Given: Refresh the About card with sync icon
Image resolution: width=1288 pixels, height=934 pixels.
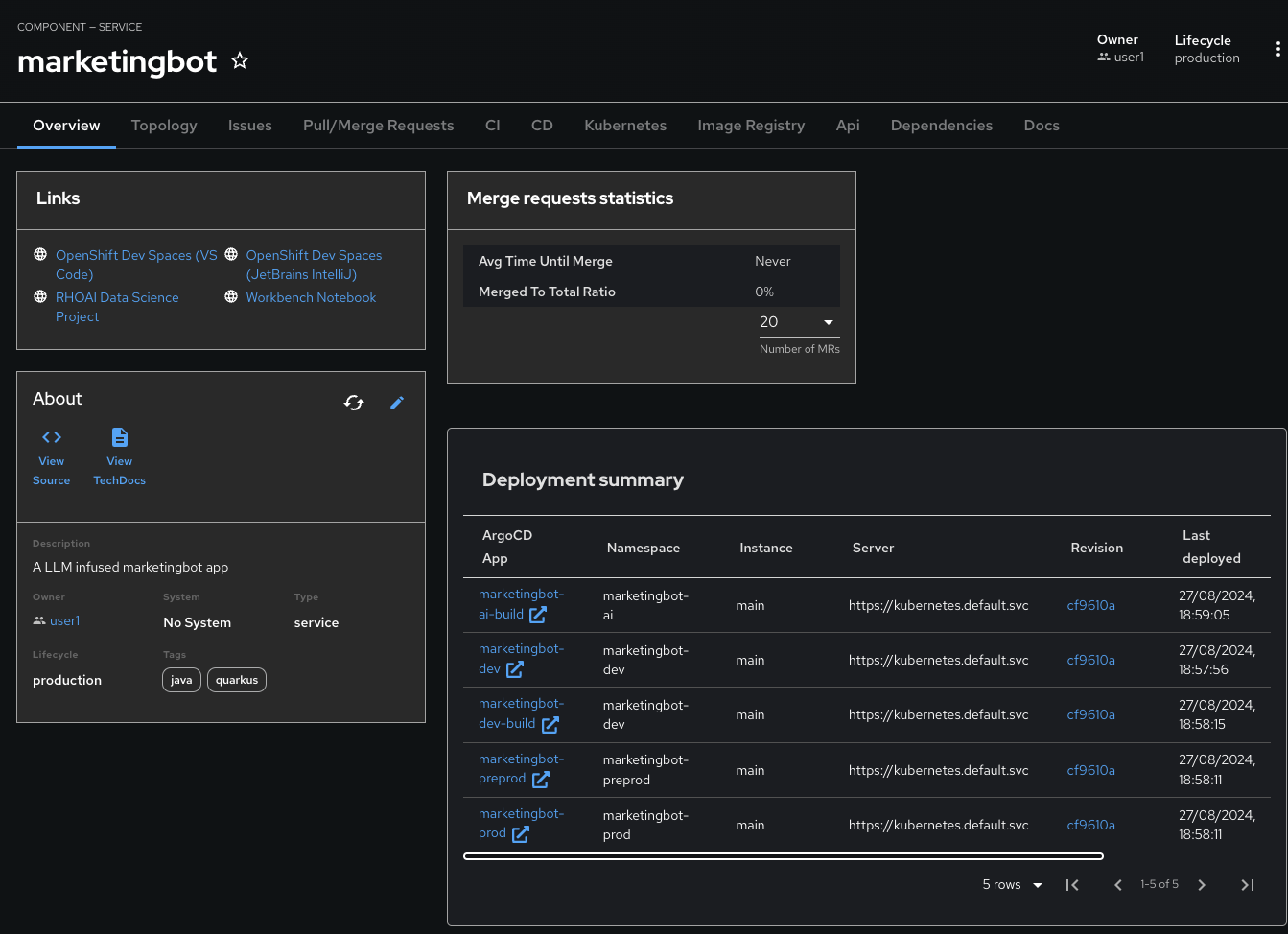Looking at the screenshot, I should [354, 403].
